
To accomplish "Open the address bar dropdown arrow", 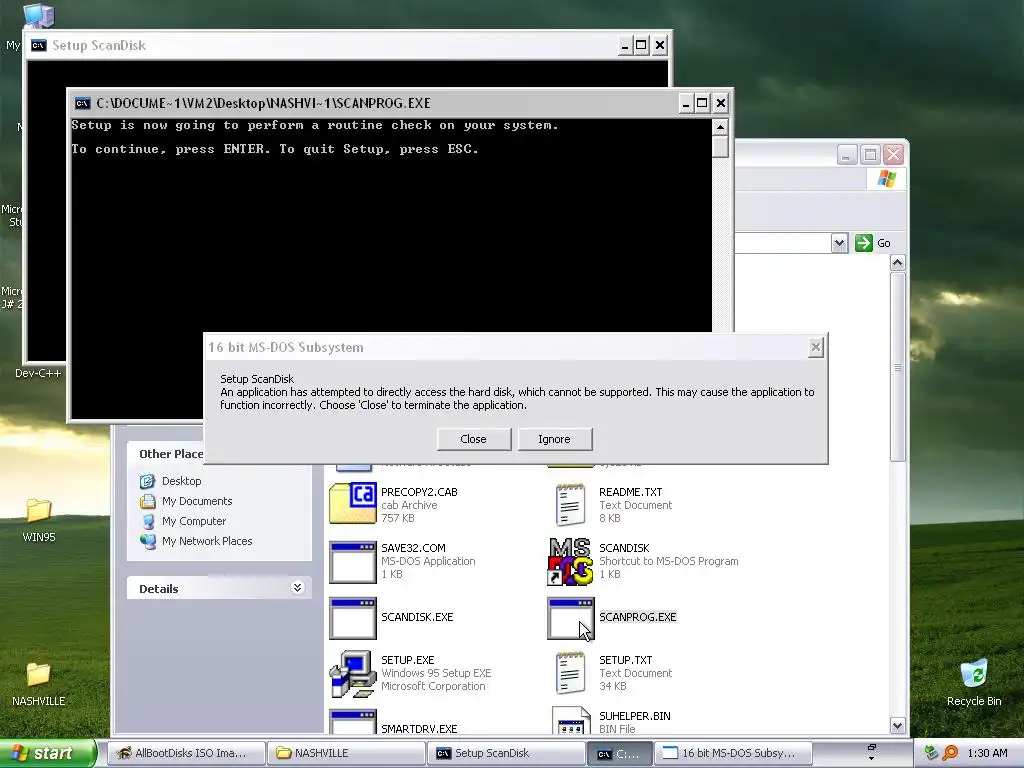I will 839,244.
